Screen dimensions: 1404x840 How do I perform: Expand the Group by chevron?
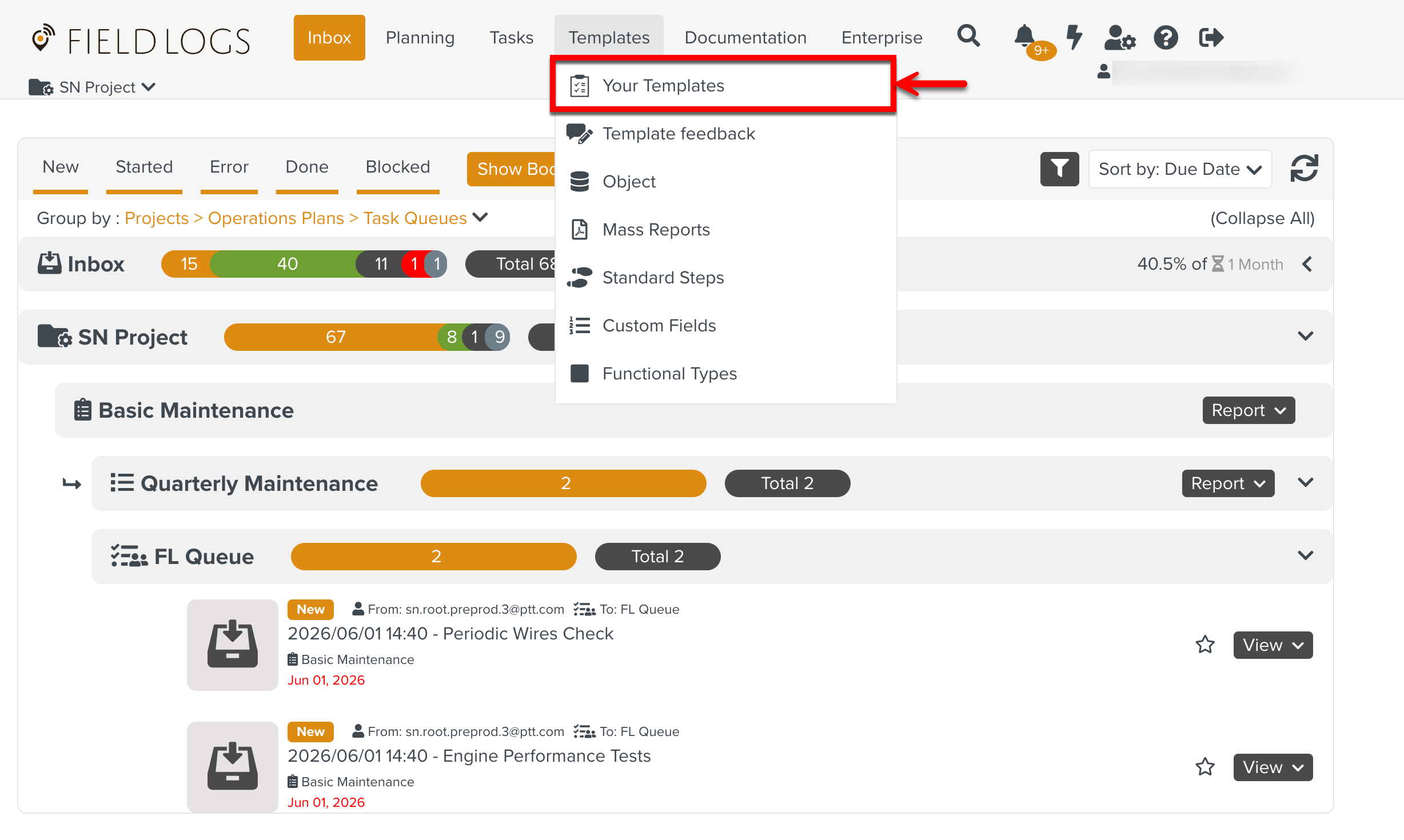481,217
